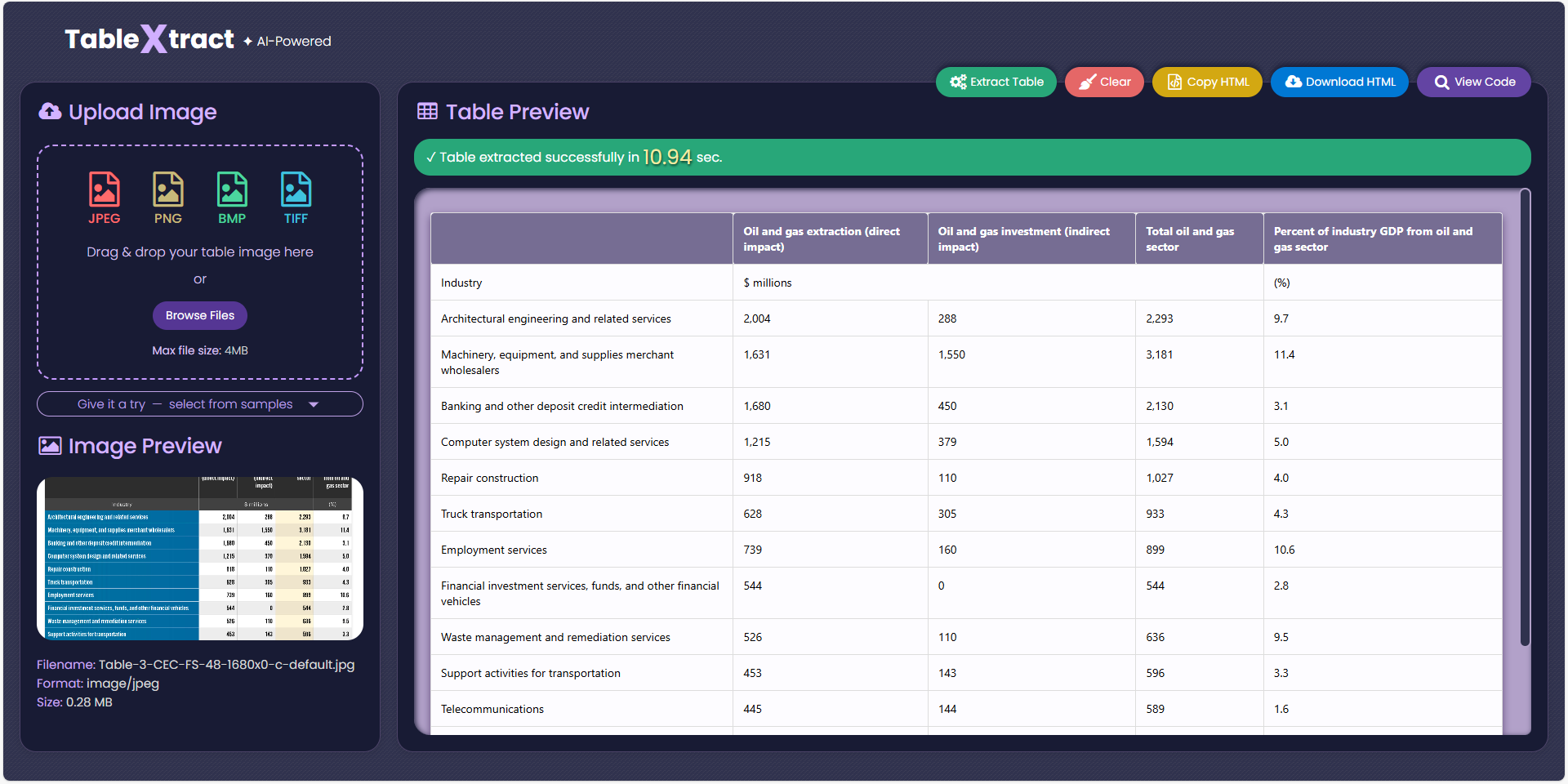The image size is (1568, 784).
Task: Clear the extracted table
Action: tap(1104, 82)
